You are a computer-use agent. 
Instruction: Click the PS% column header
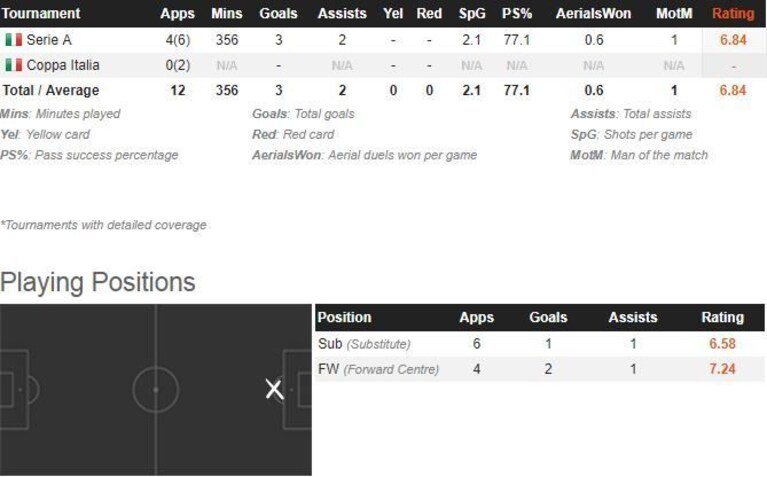(x=517, y=13)
